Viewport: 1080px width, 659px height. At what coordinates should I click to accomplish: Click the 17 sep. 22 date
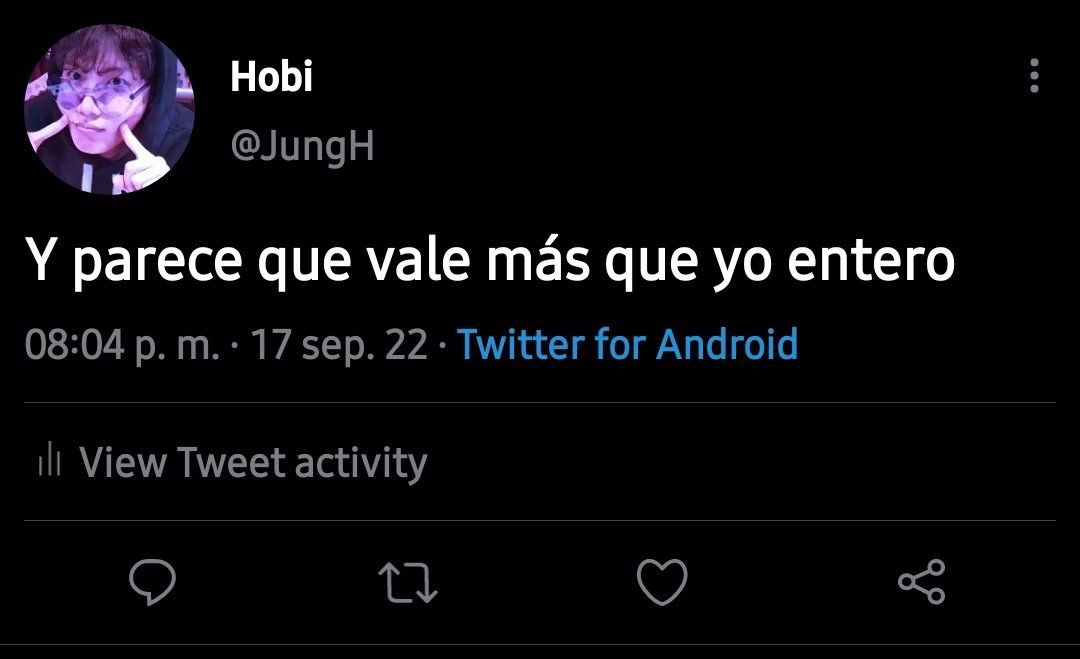[339, 344]
